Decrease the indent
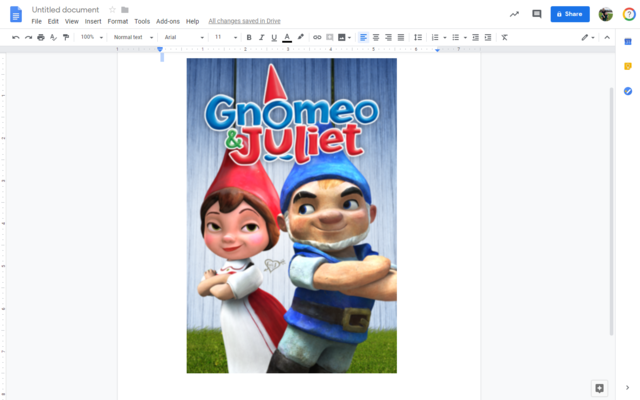640x400 pixels. tap(476, 37)
